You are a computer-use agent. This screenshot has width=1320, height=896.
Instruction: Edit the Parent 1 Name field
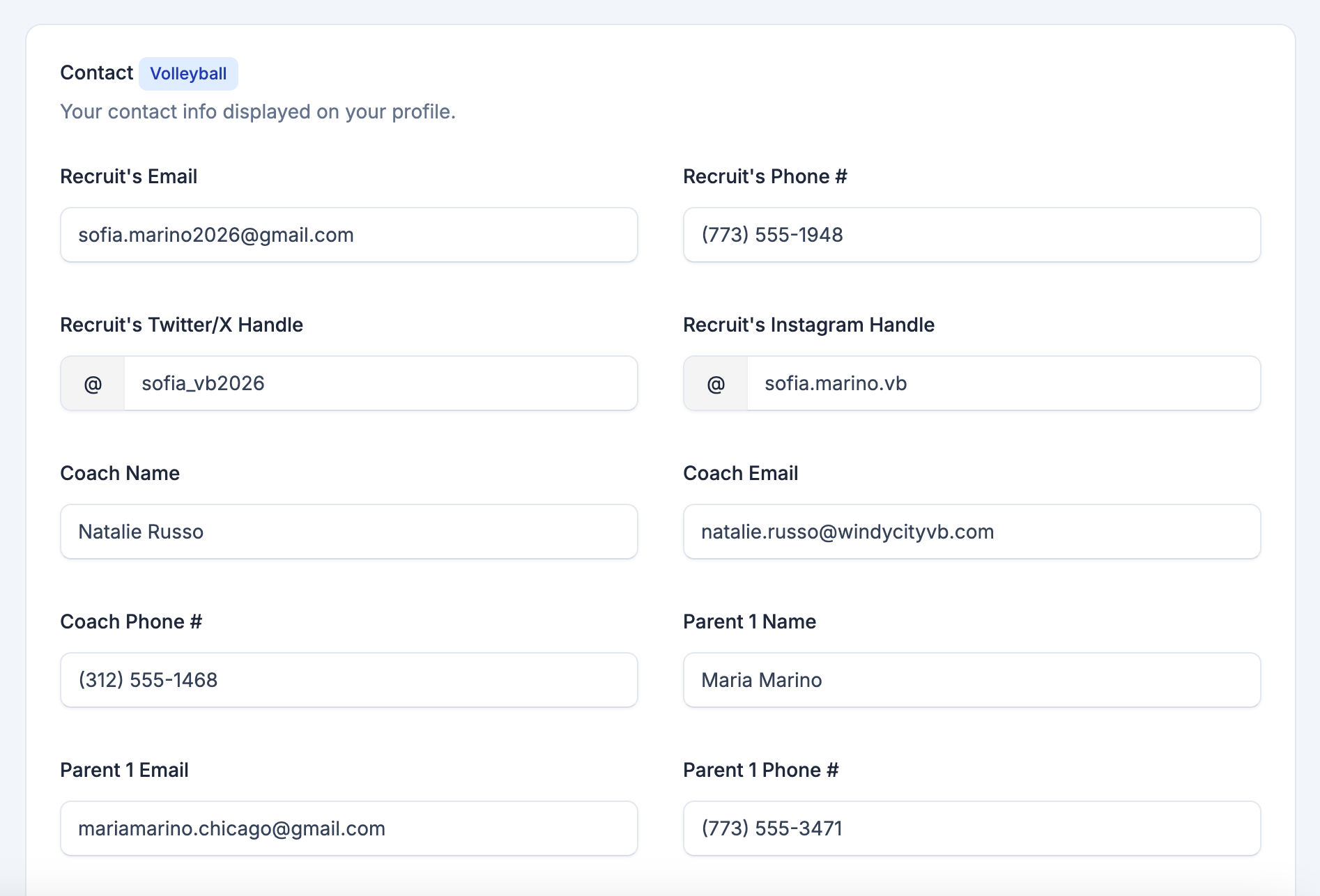click(x=972, y=680)
